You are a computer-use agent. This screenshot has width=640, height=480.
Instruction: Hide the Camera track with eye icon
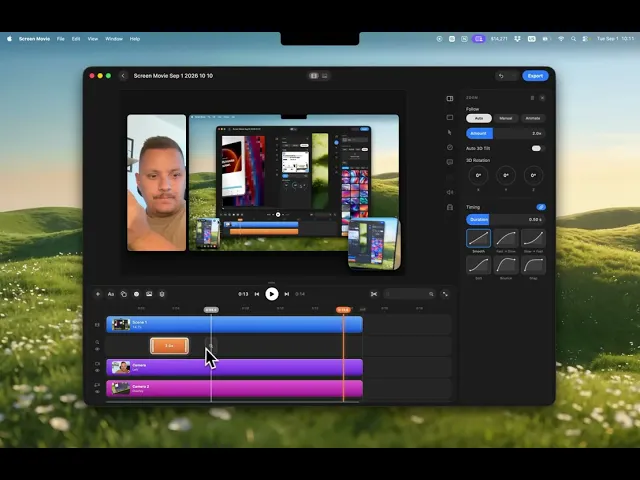pos(97,371)
